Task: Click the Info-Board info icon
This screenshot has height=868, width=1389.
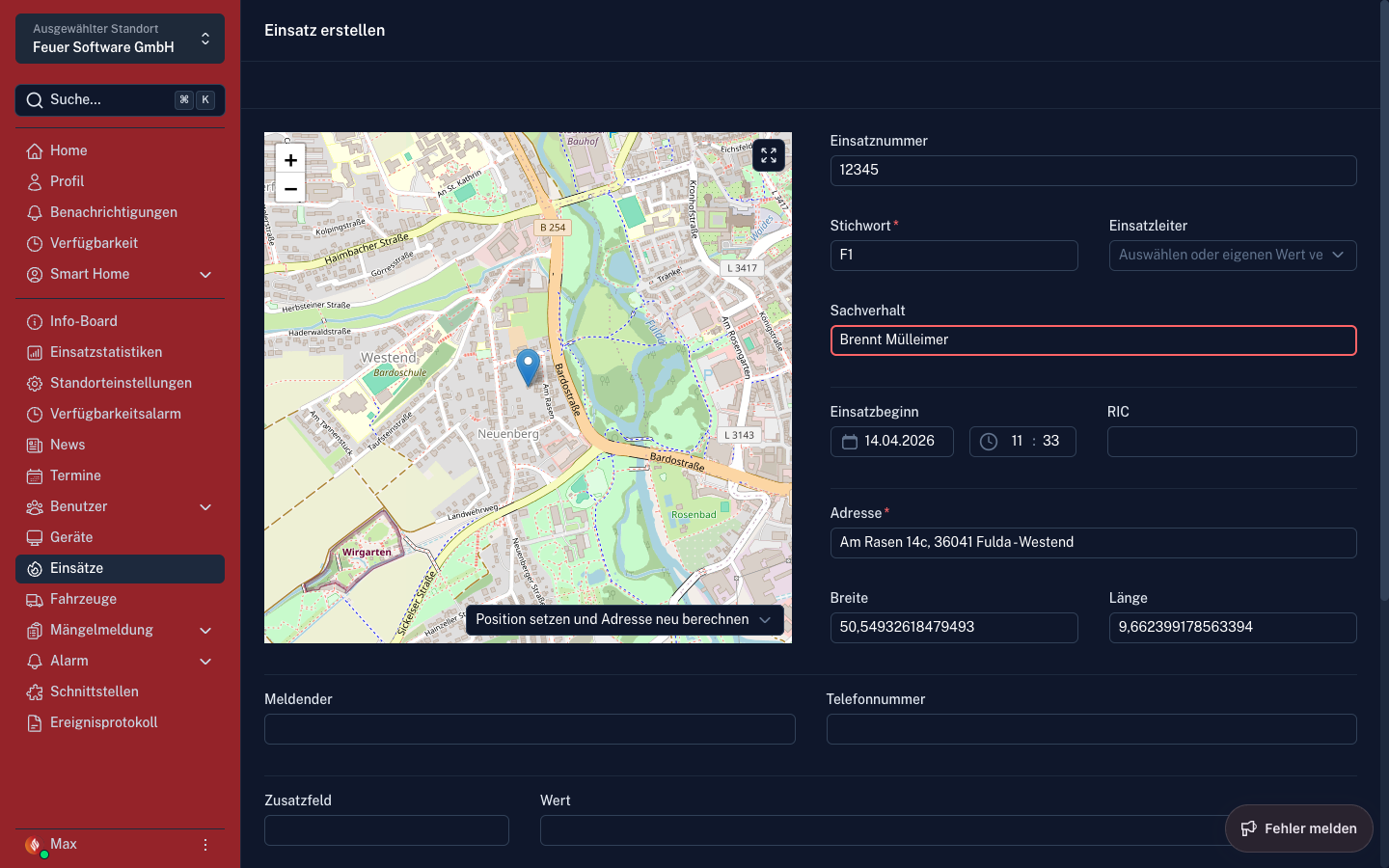Action: [35, 321]
